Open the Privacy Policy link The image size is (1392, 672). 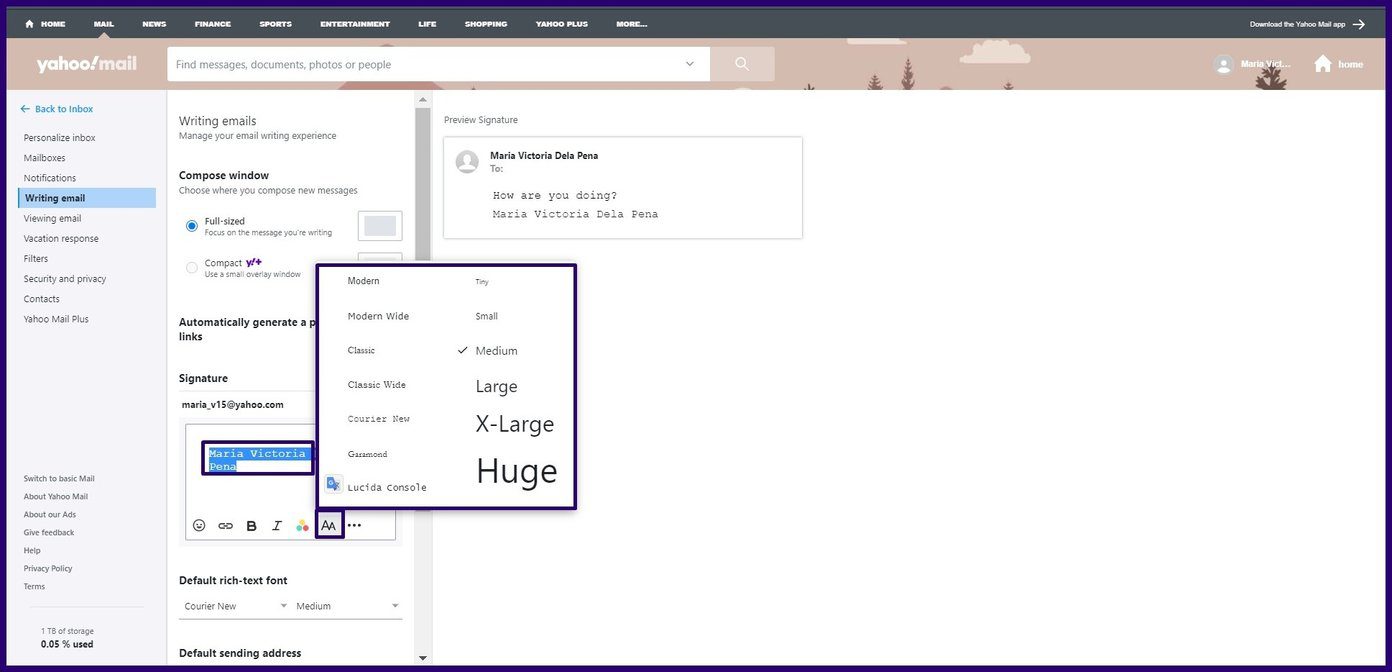coord(47,569)
